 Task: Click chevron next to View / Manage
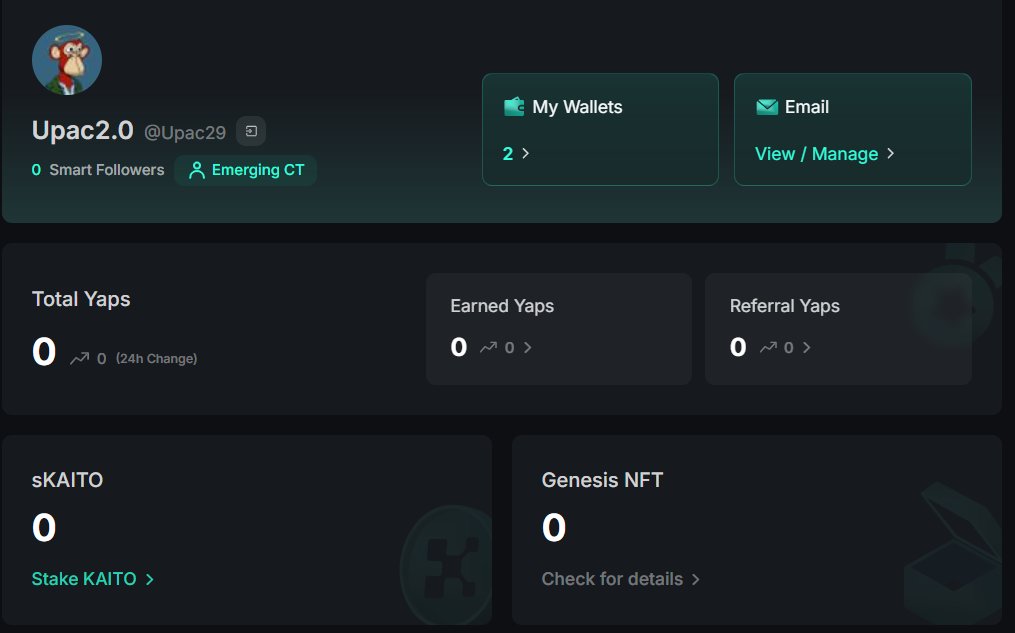click(x=891, y=153)
